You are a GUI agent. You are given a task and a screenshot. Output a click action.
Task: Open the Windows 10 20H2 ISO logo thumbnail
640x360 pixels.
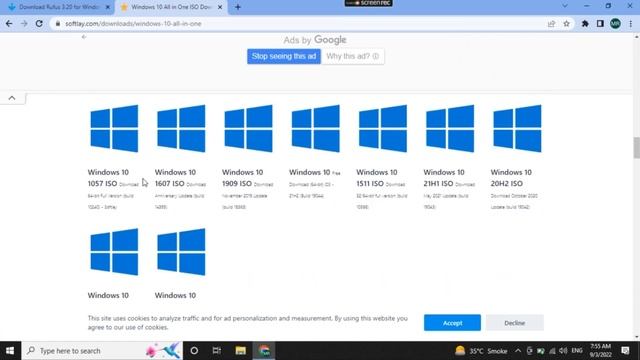tap(517, 128)
